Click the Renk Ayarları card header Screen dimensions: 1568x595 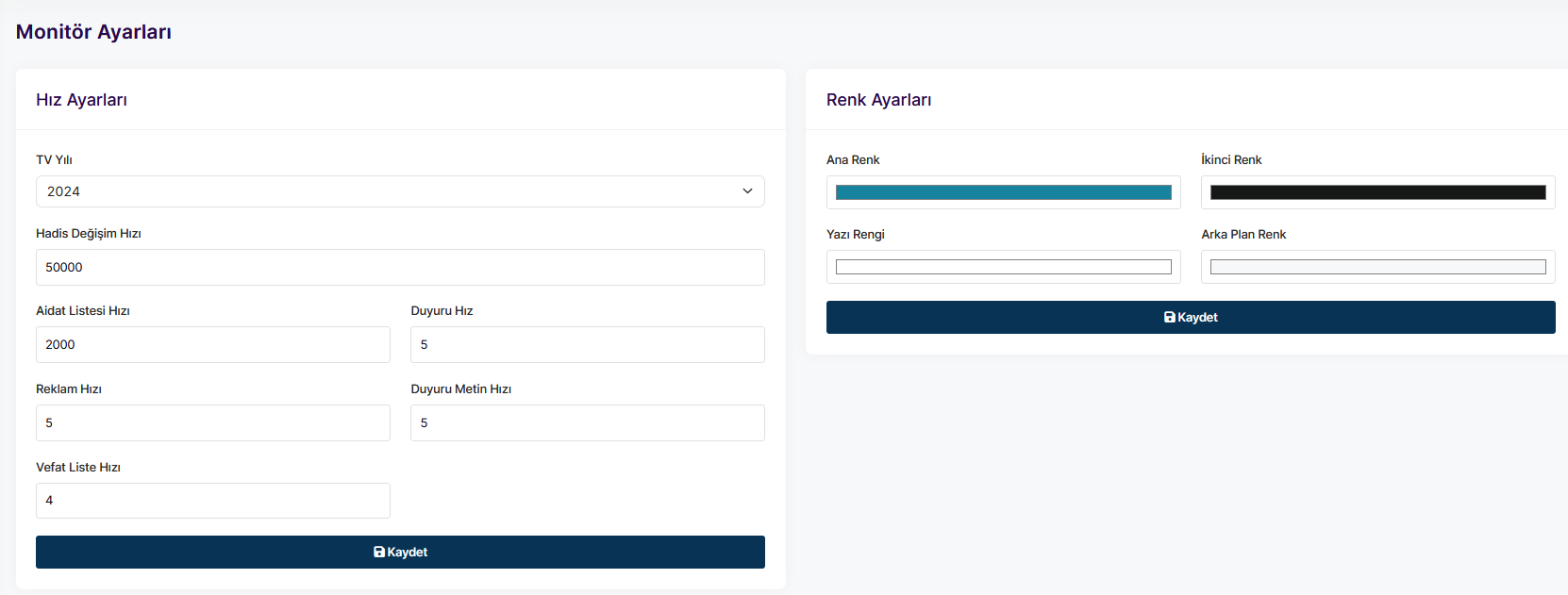click(x=878, y=100)
